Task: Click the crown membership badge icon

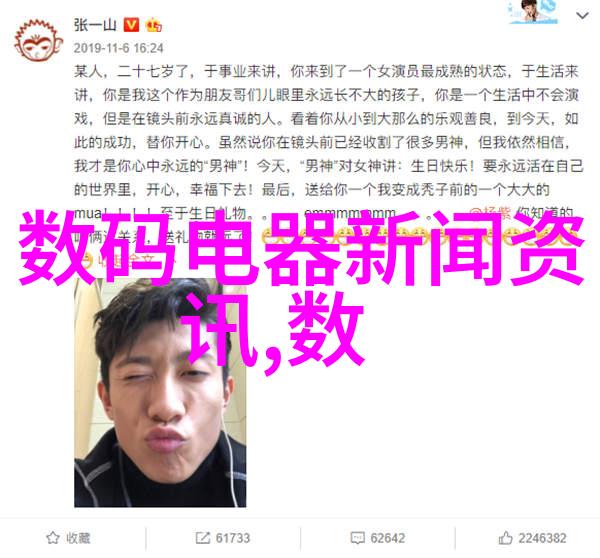Action: (153, 25)
